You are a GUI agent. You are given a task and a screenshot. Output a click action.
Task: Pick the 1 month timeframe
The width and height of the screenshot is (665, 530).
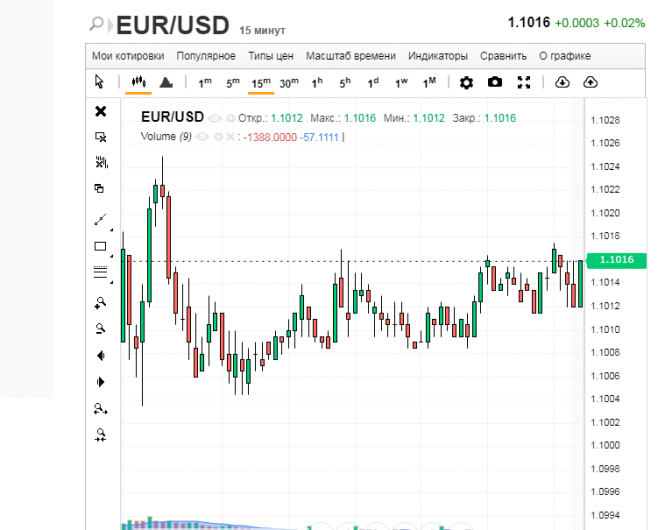[x=429, y=83]
